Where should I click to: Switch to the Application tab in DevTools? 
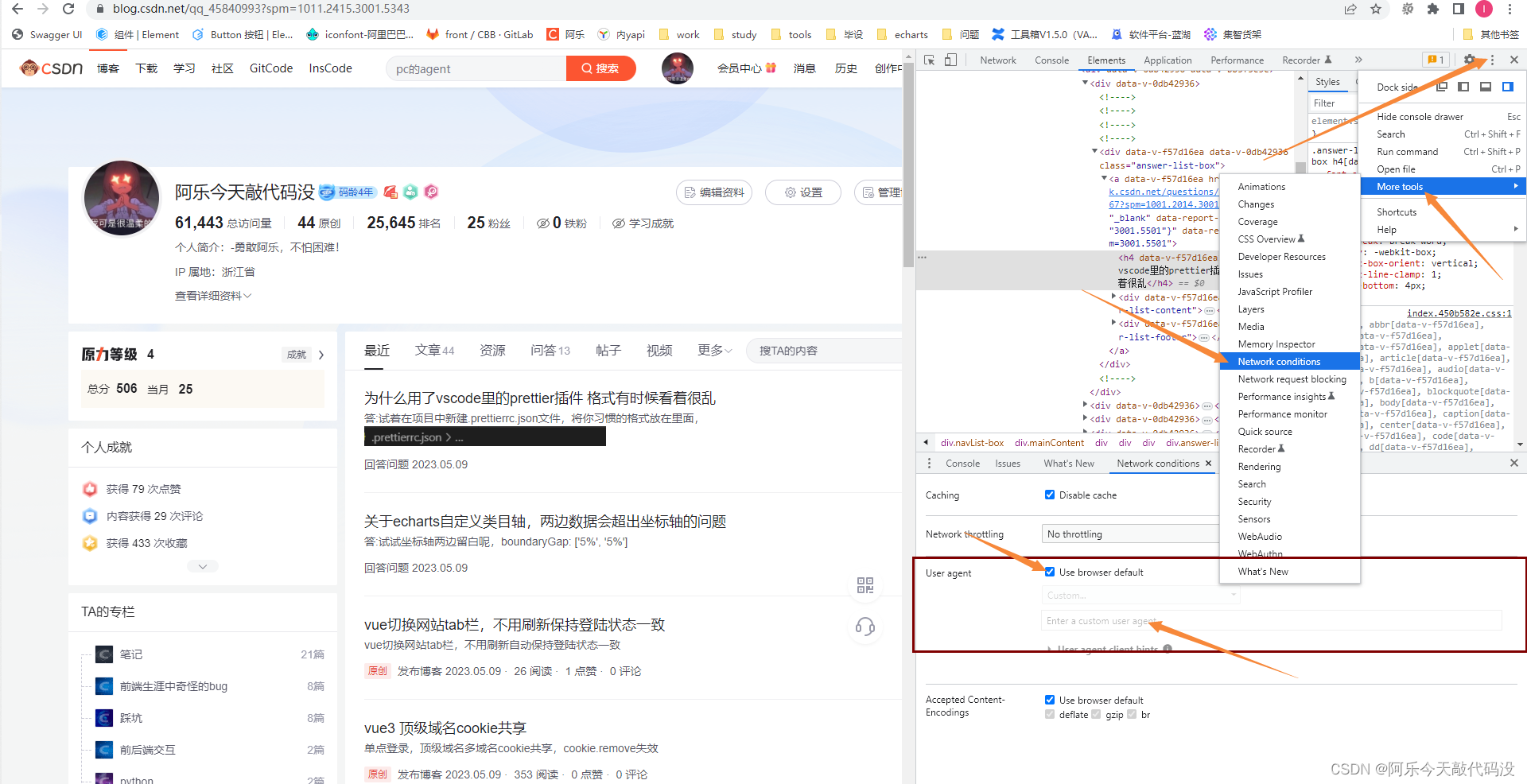[x=1168, y=60]
